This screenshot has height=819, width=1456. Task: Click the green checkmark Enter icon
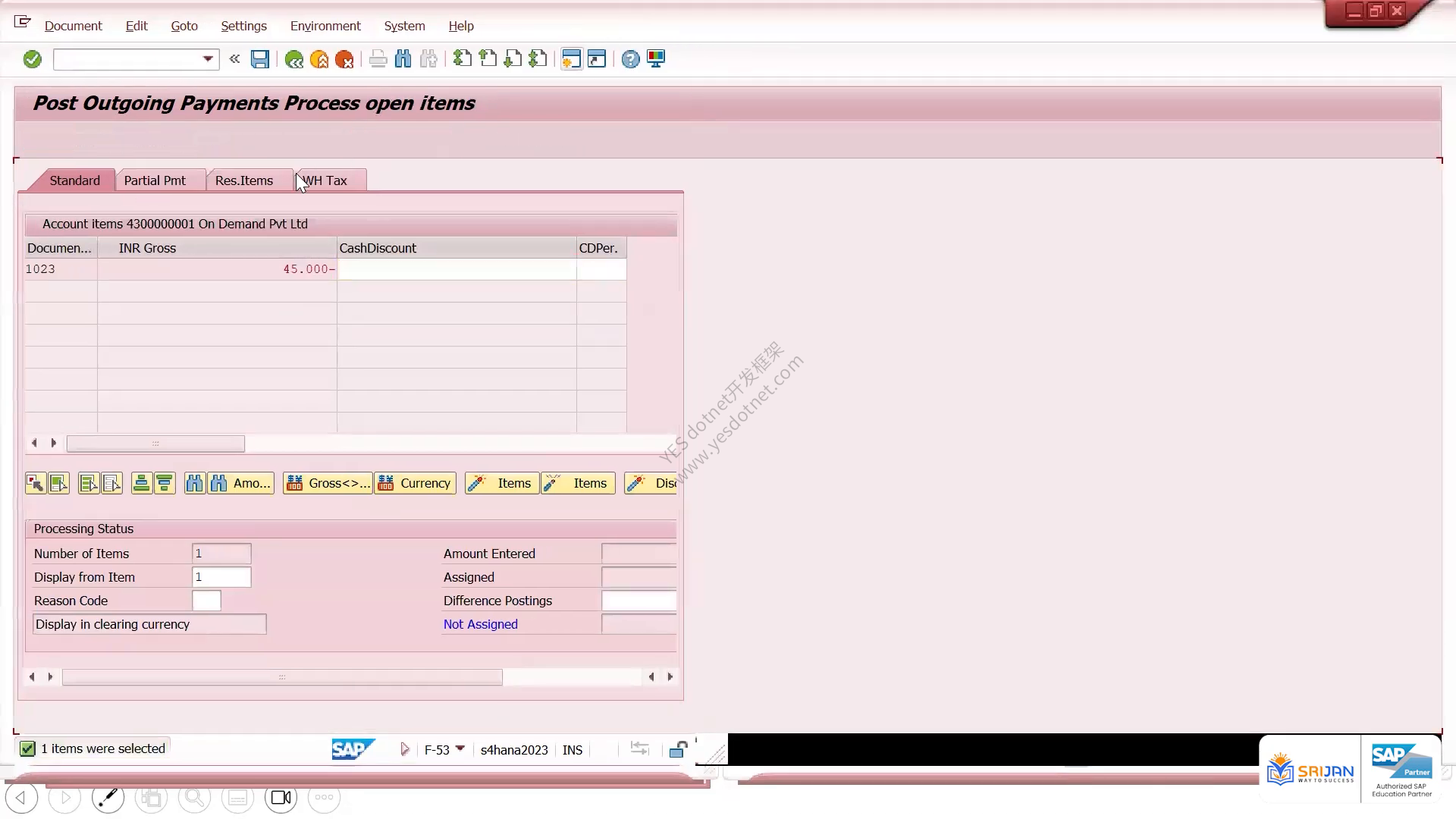[x=32, y=59]
